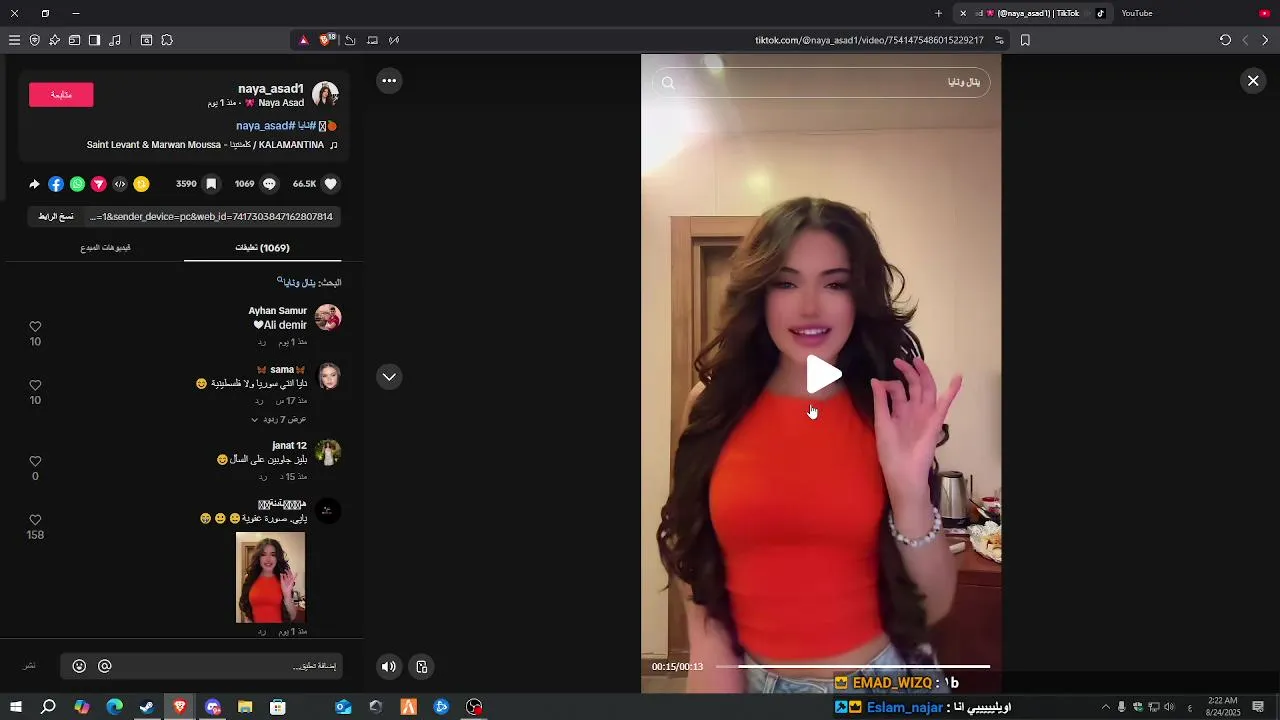Share the video to Facebook
The width and height of the screenshot is (1280, 720).
pos(56,184)
